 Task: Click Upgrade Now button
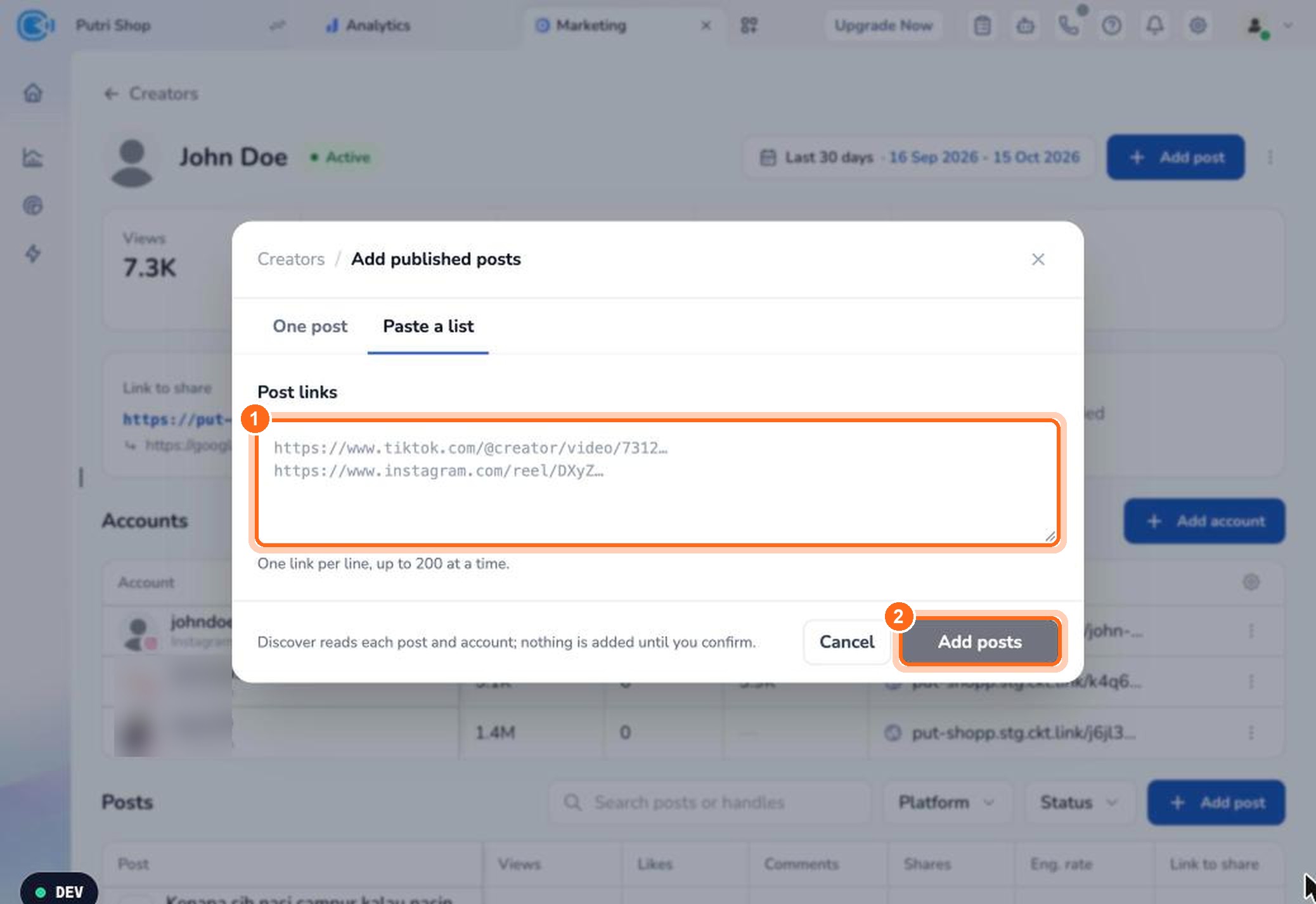[x=883, y=25]
